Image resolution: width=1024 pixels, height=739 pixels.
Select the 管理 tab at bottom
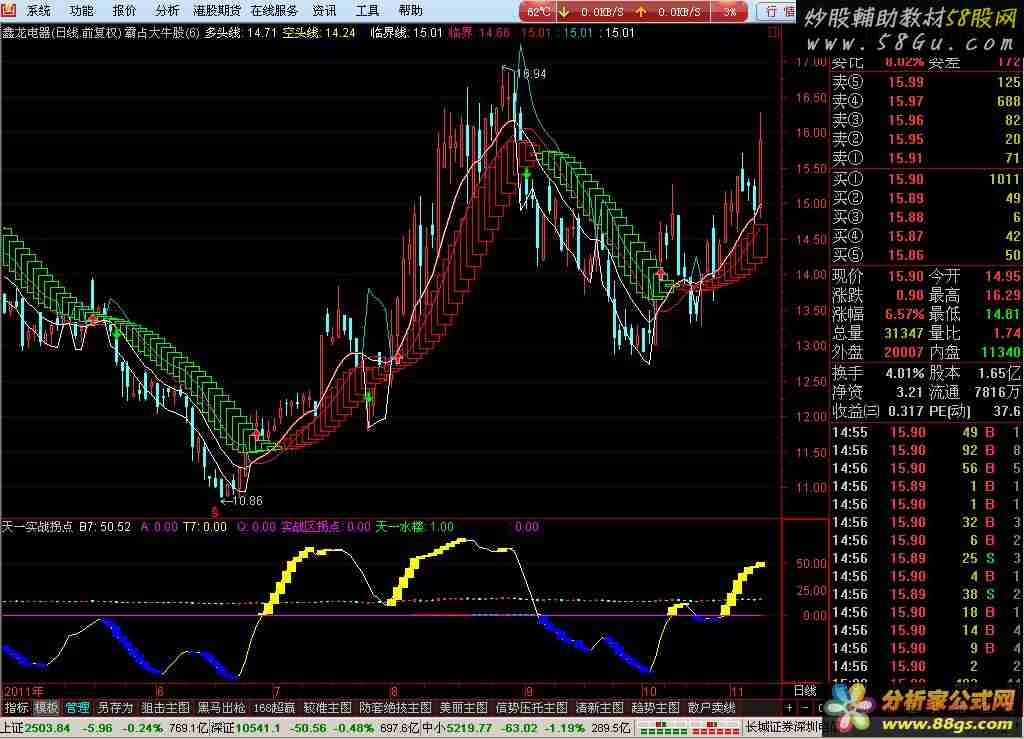pyautogui.click(x=77, y=708)
